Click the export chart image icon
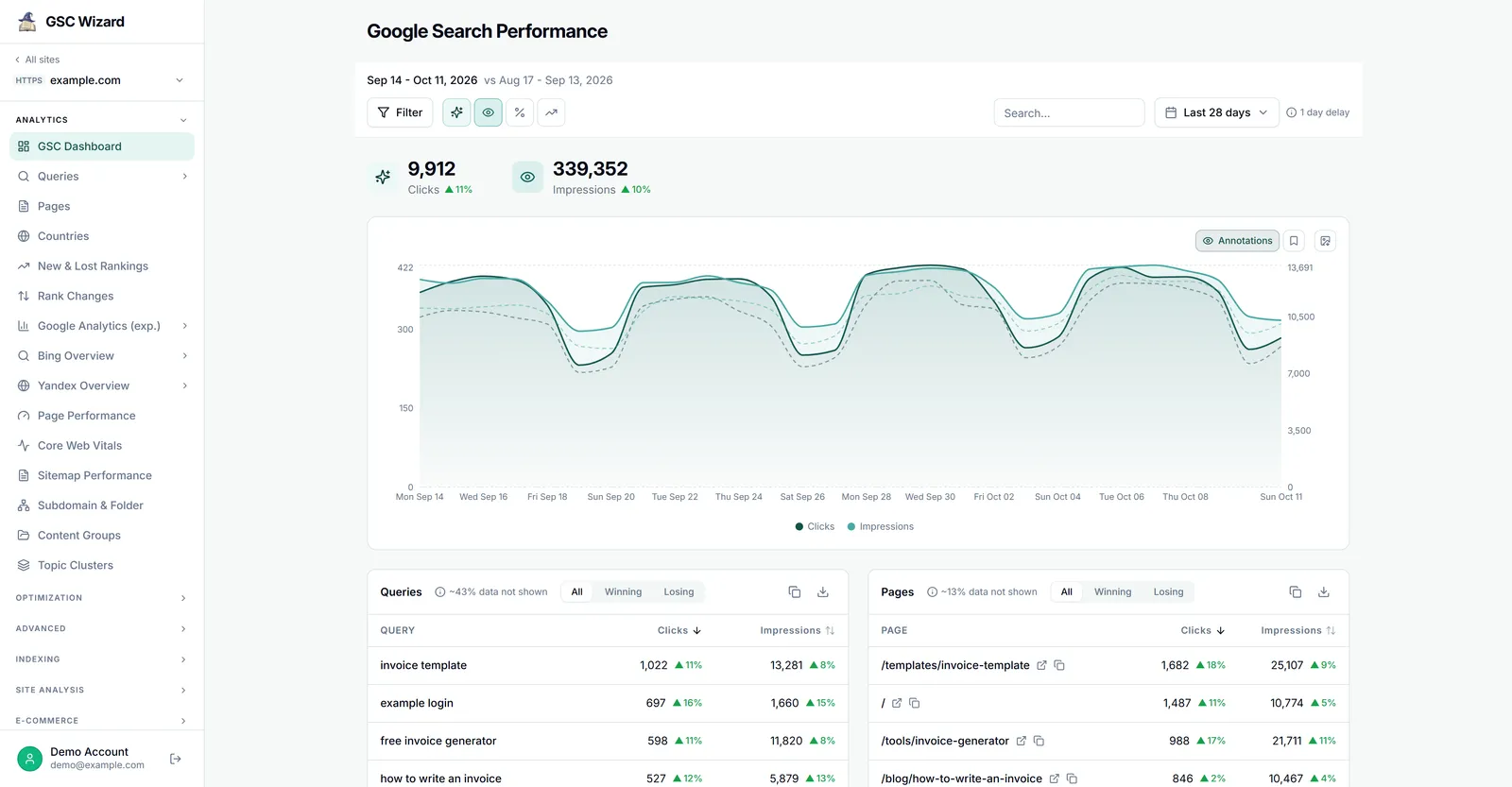This screenshot has width=1512, height=787. 1326,241
